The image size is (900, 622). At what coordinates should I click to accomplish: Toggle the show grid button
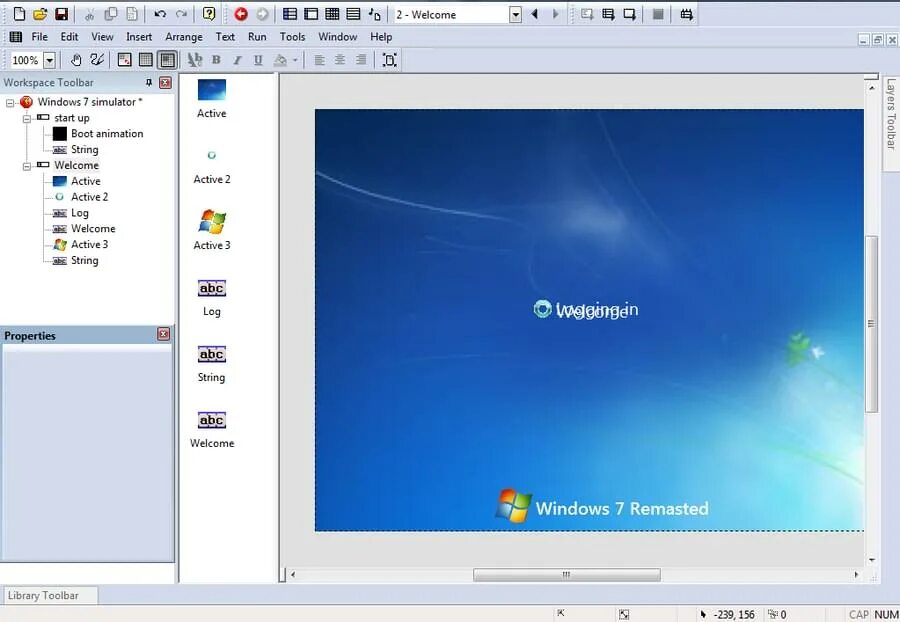click(146, 60)
